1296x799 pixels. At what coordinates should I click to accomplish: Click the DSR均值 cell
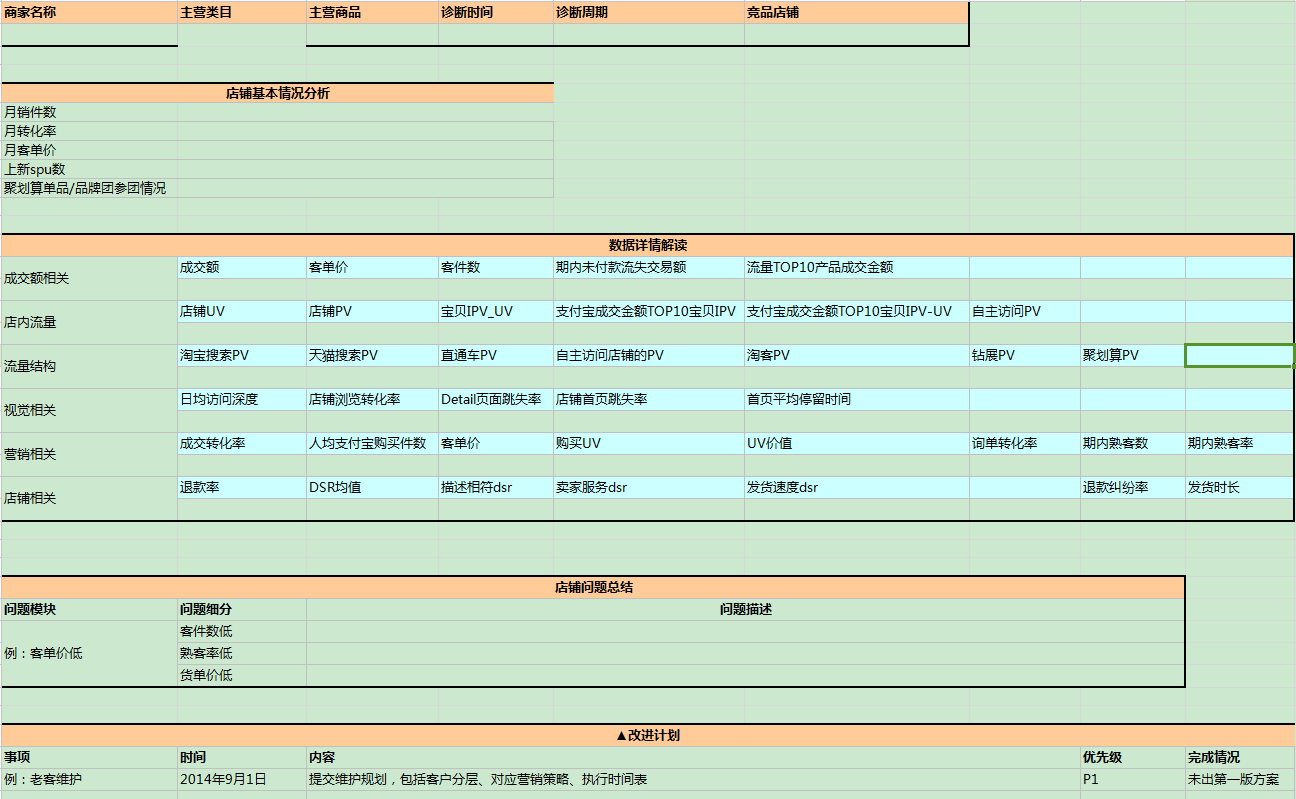point(372,487)
